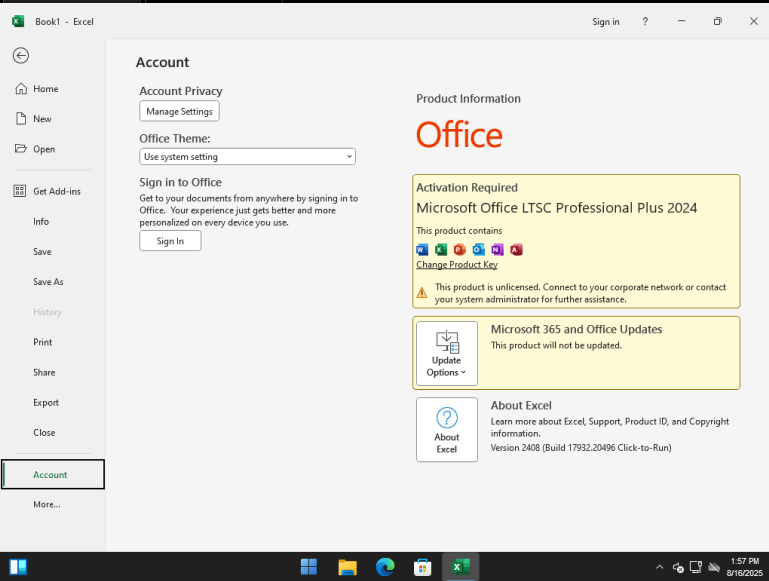Go back using the backstage arrow
Viewport: 769px width, 581px height.
pos(21,55)
